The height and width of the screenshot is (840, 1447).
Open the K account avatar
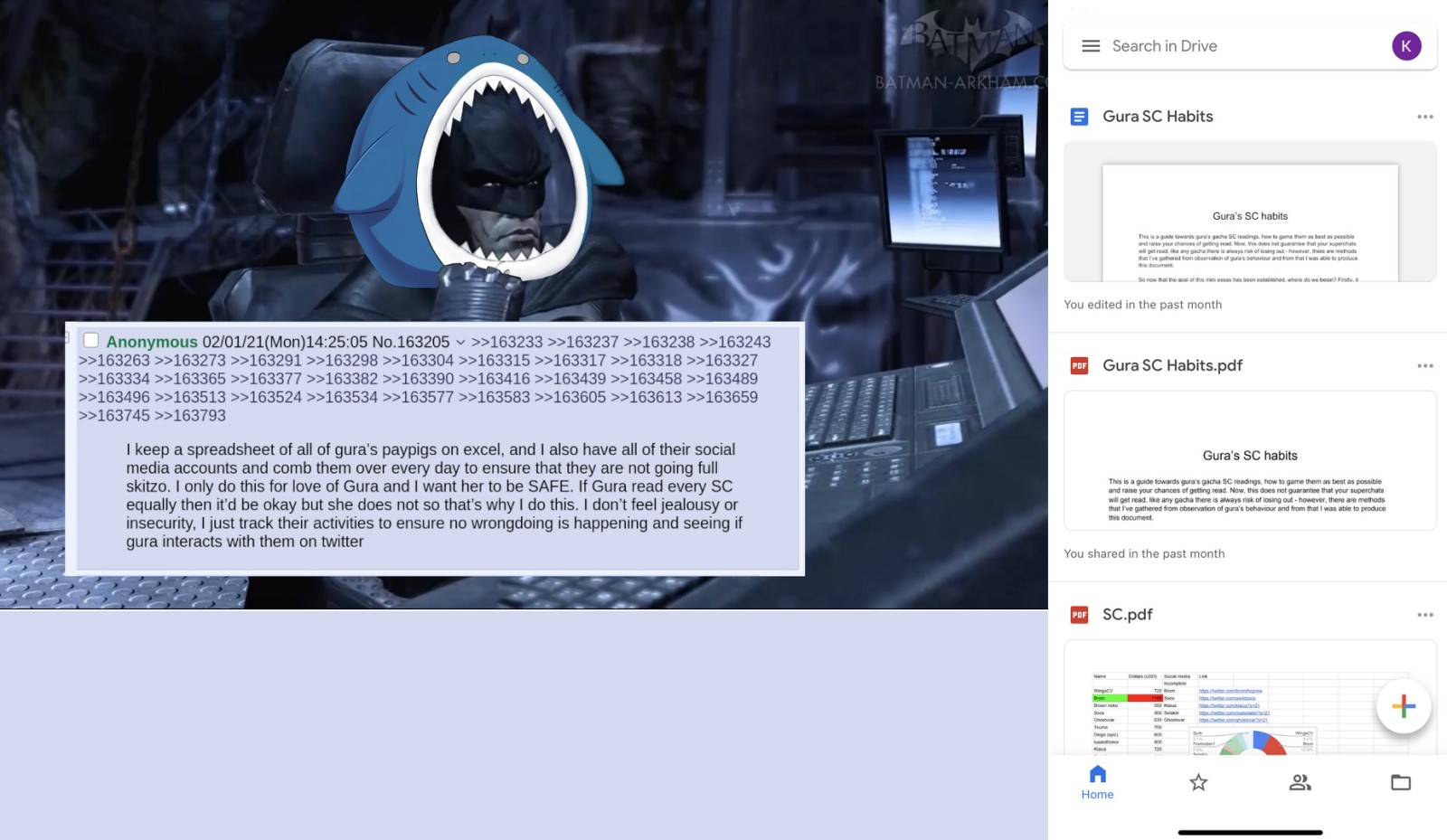[1406, 46]
